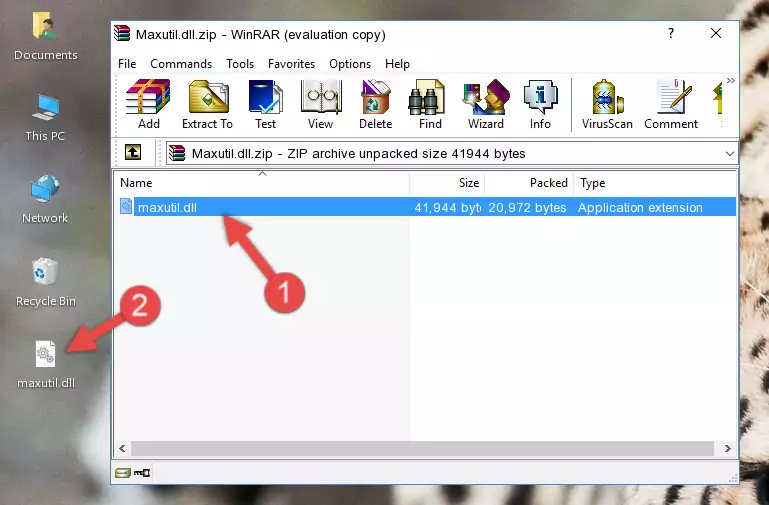This screenshot has height=505, width=769.
Task: Select the This PC desktop icon
Action: 45,118
